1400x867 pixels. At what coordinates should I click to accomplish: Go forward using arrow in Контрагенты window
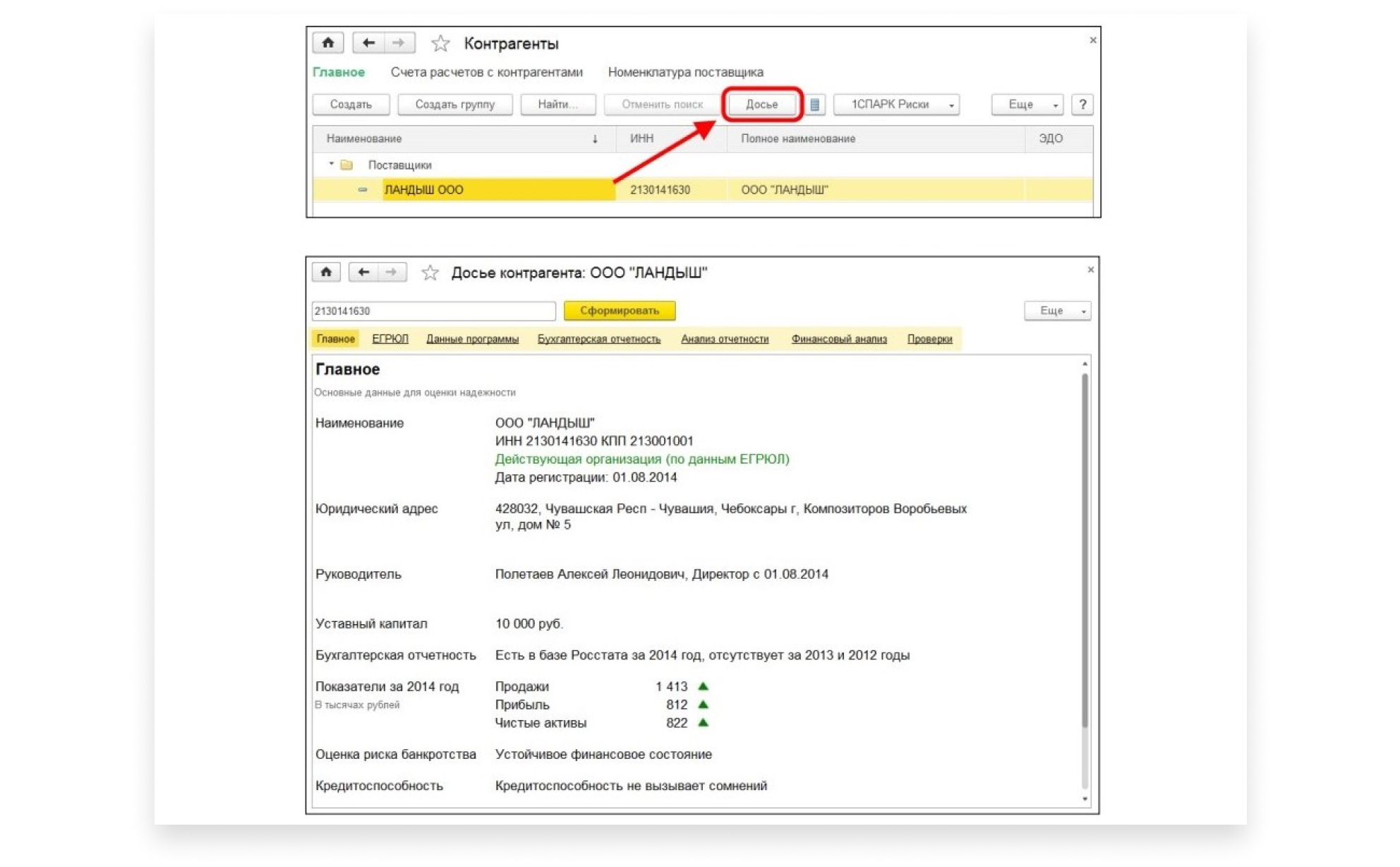[x=399, y=43]
